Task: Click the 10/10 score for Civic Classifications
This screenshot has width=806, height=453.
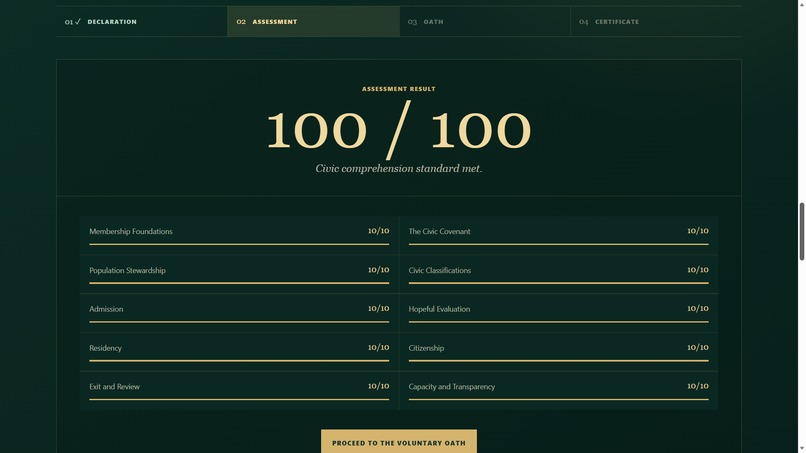Action: click(698, 270)
